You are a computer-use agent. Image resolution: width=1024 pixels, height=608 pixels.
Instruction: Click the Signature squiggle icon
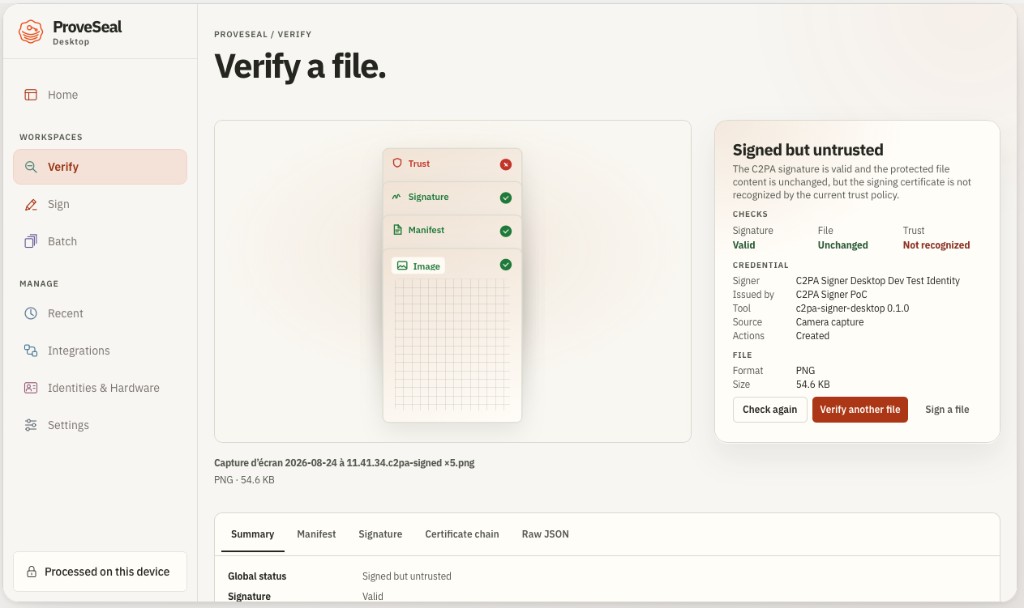(x=396, y=197)
